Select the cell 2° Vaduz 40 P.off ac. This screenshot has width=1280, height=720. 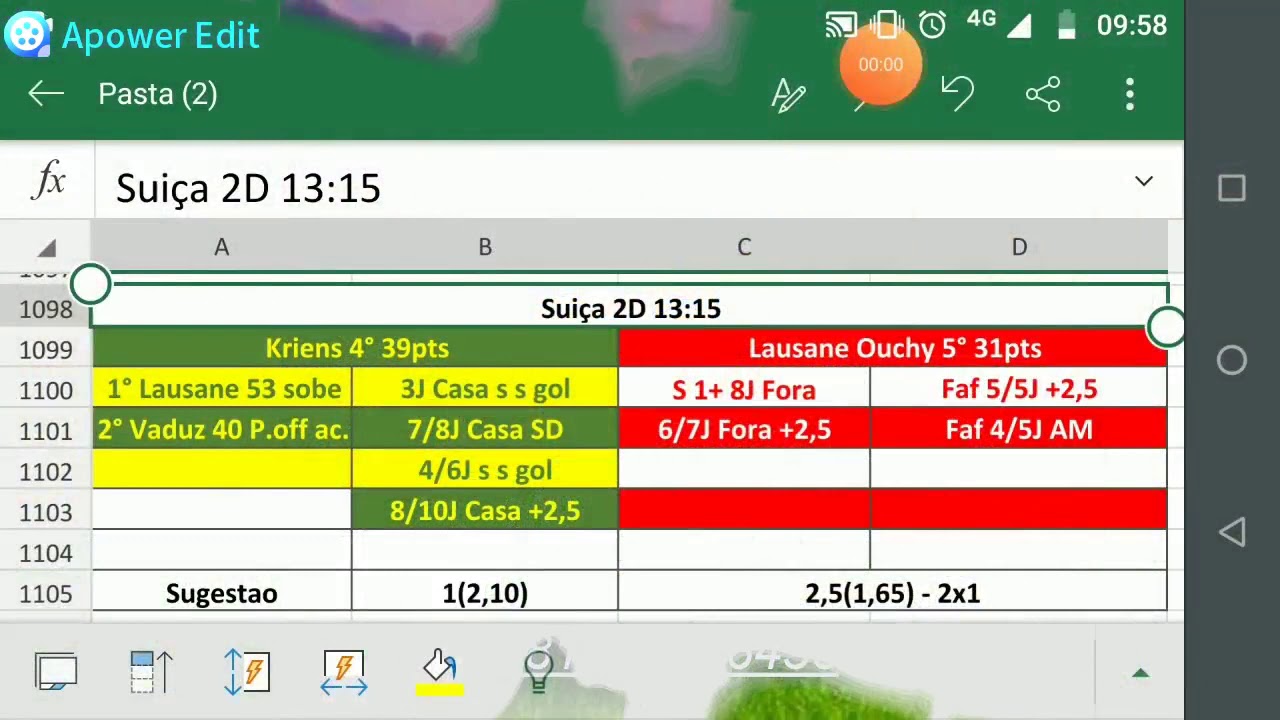tap(222, 430)
